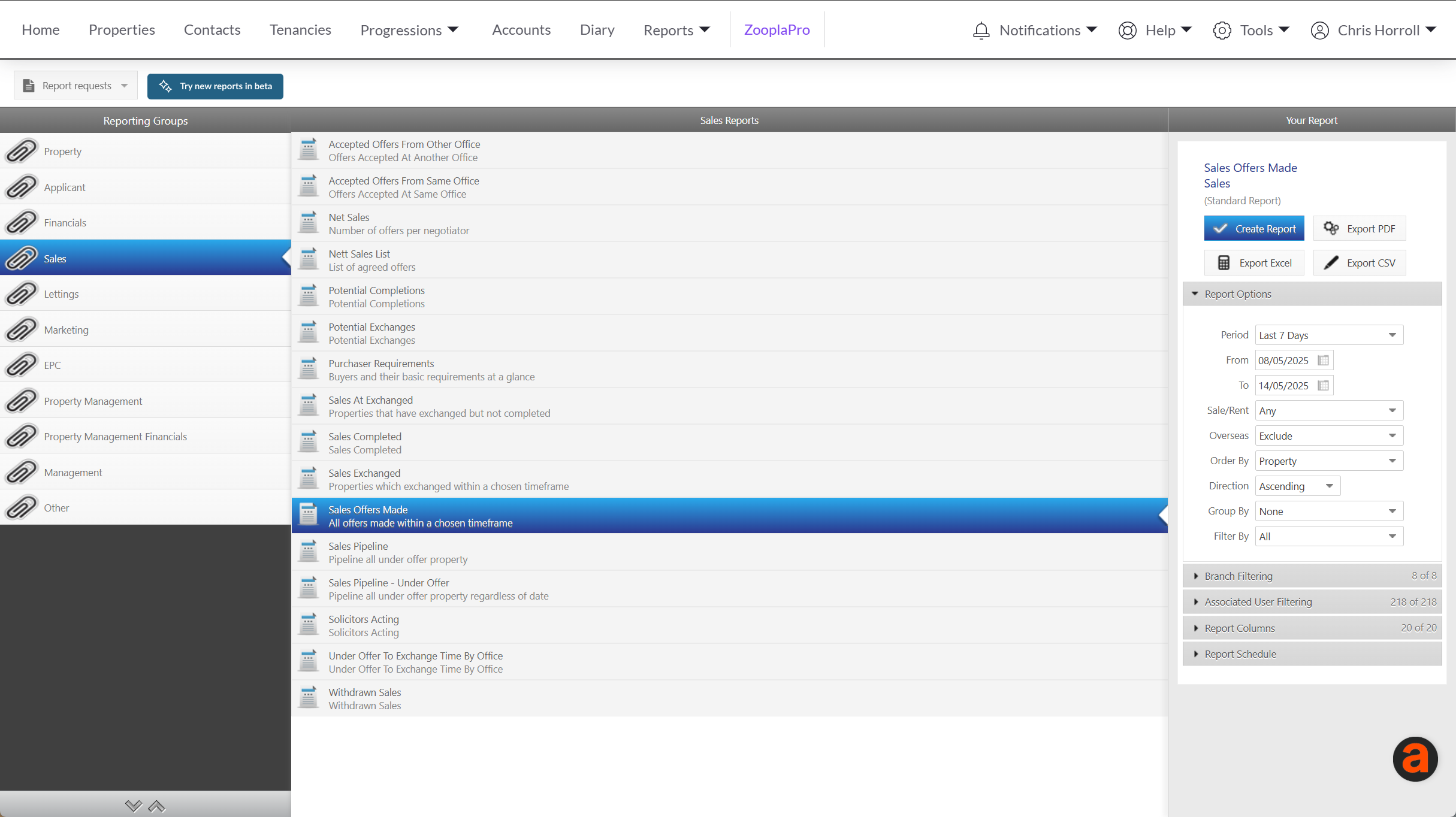Open the Period dropdown showing Last 7 Days
The height and width of the screenshot is (817, 1456).
tap(1328, 335)
